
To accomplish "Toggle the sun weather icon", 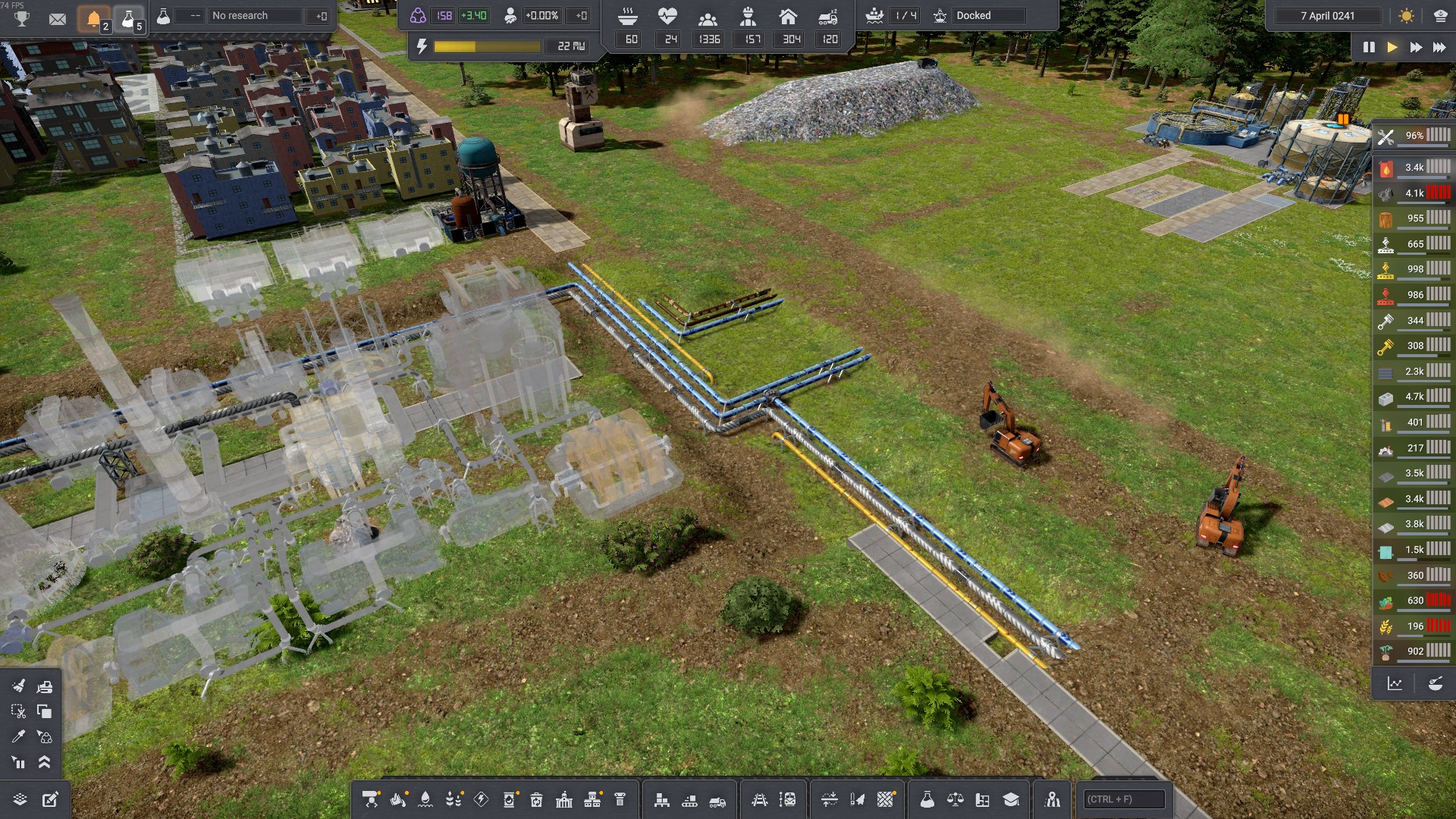I will pyautogui.click(x=1407, y=16).
